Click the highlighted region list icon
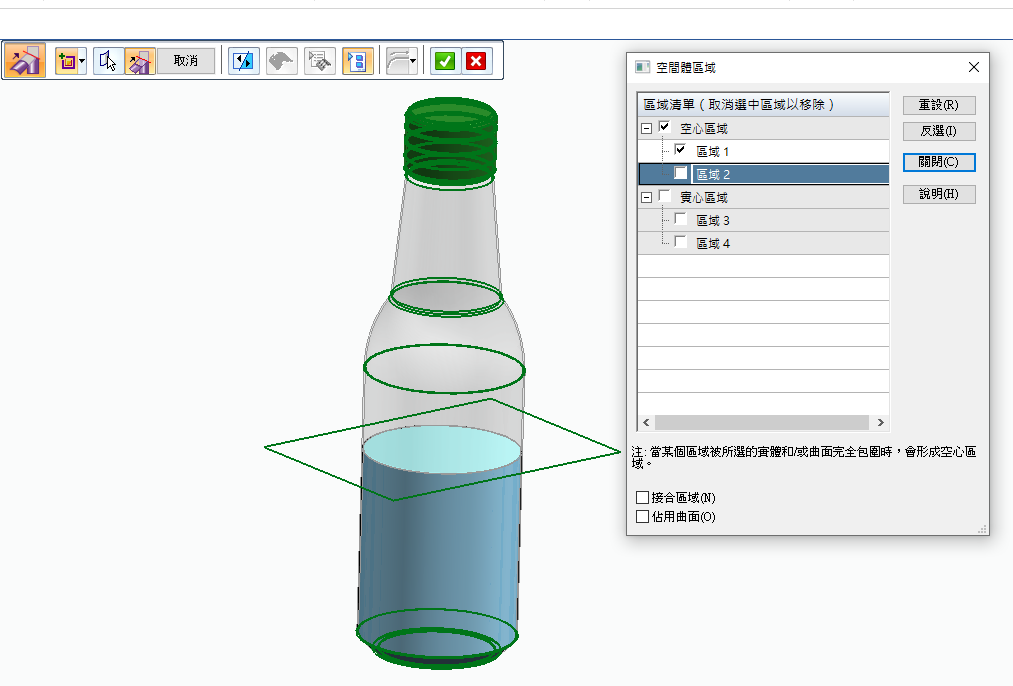Image resolution: width=1013 pixels, height=686 pixels. 357,61
